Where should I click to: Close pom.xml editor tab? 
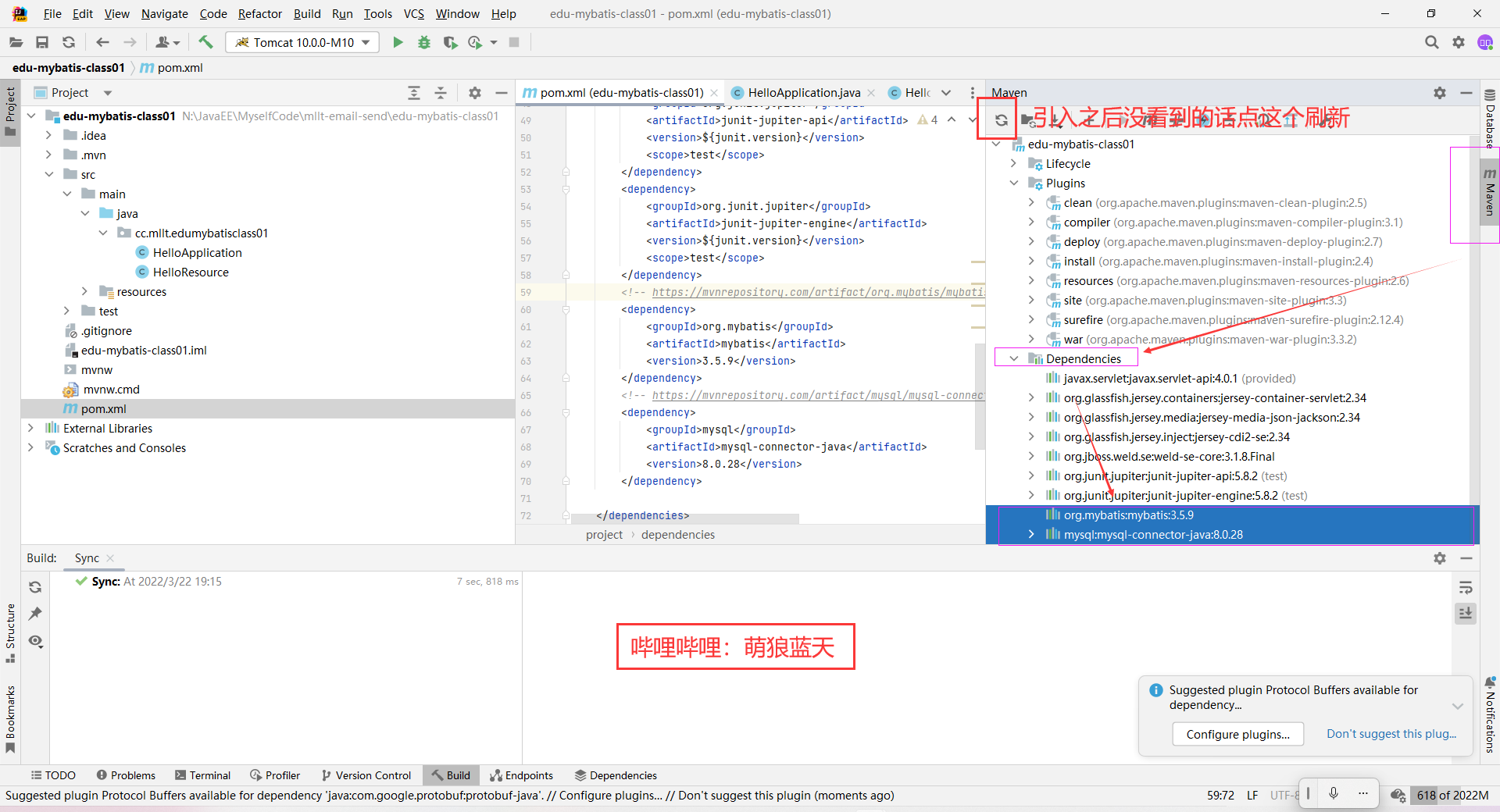[x=714, y=93]
